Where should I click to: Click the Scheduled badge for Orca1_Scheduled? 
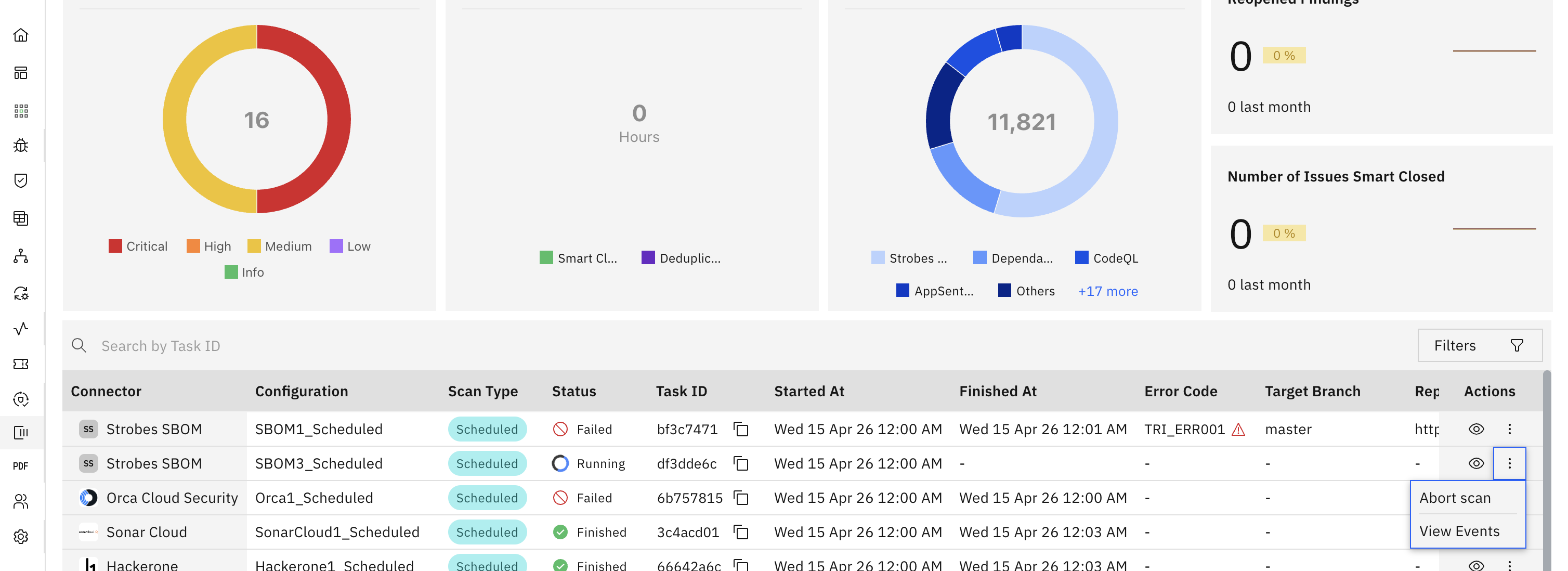coord(486,498)
